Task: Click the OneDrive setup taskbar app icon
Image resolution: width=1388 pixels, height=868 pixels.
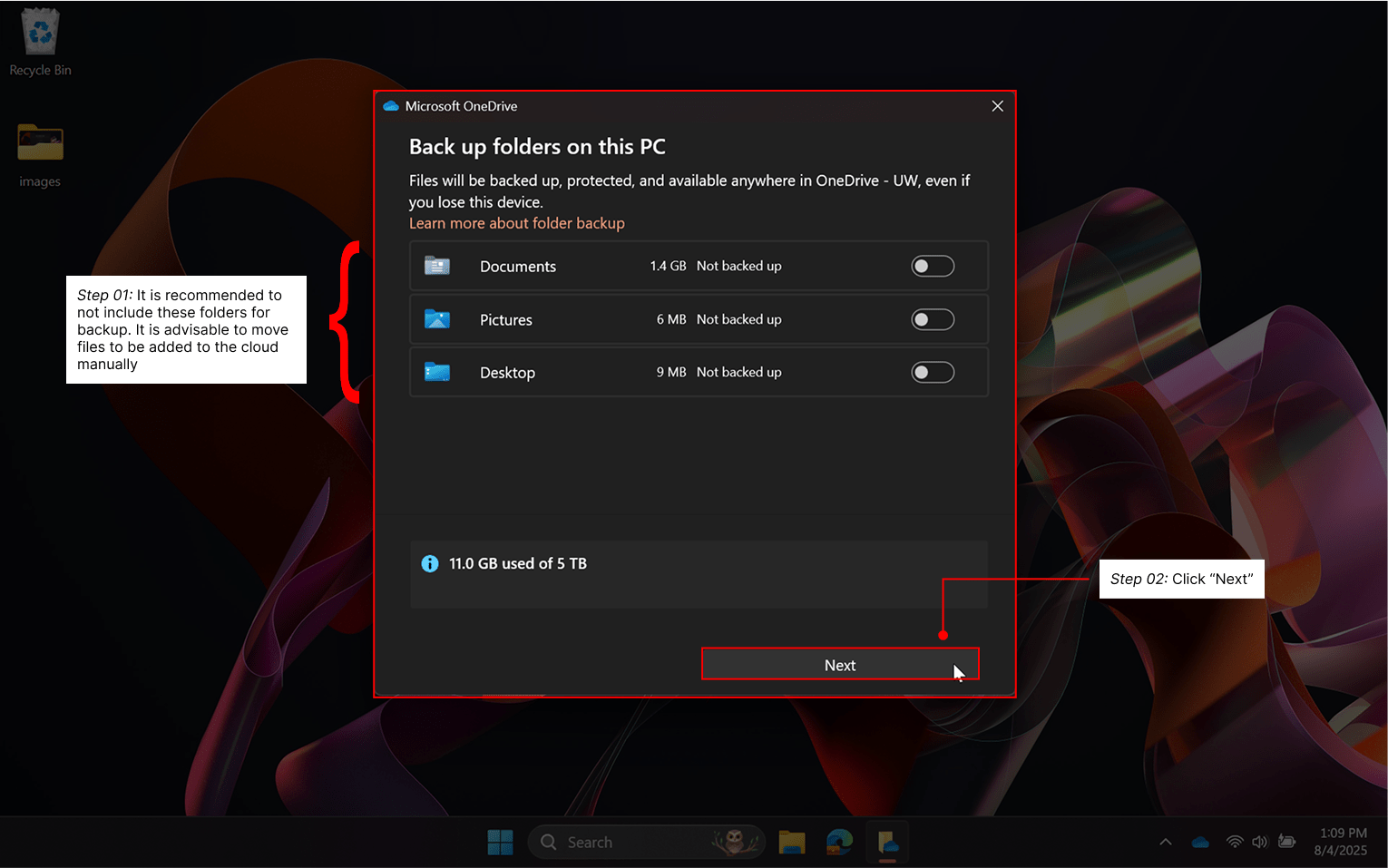Action: tap(887, 843)
